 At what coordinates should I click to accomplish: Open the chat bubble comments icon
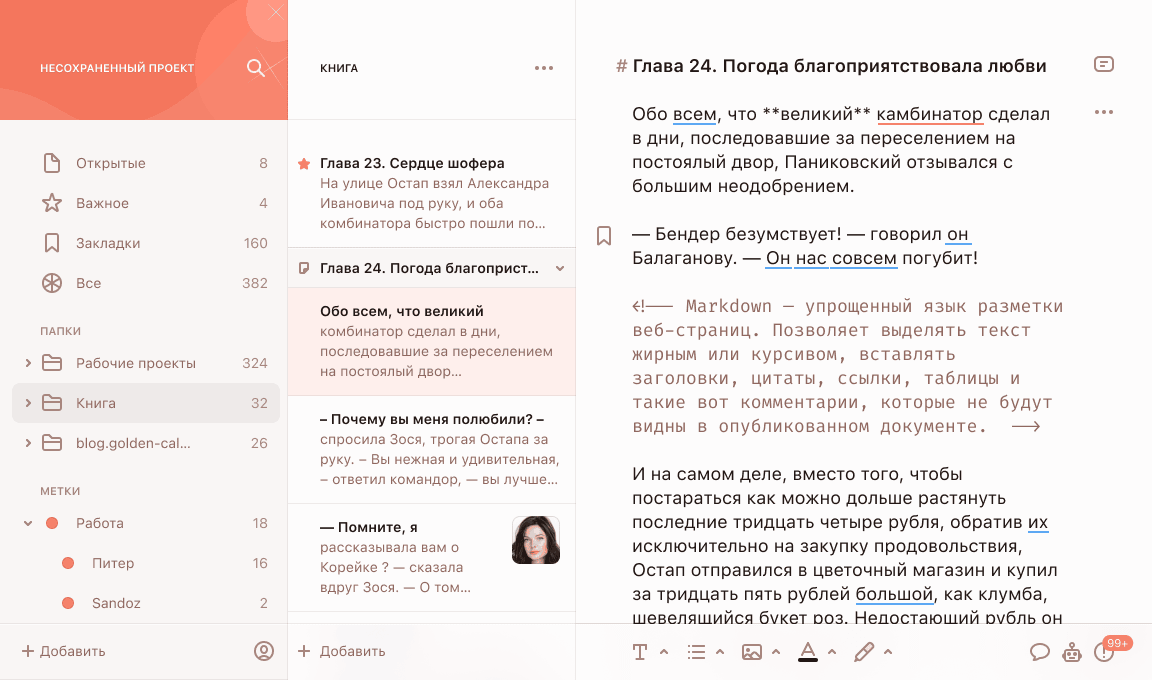pos(1040,652)
